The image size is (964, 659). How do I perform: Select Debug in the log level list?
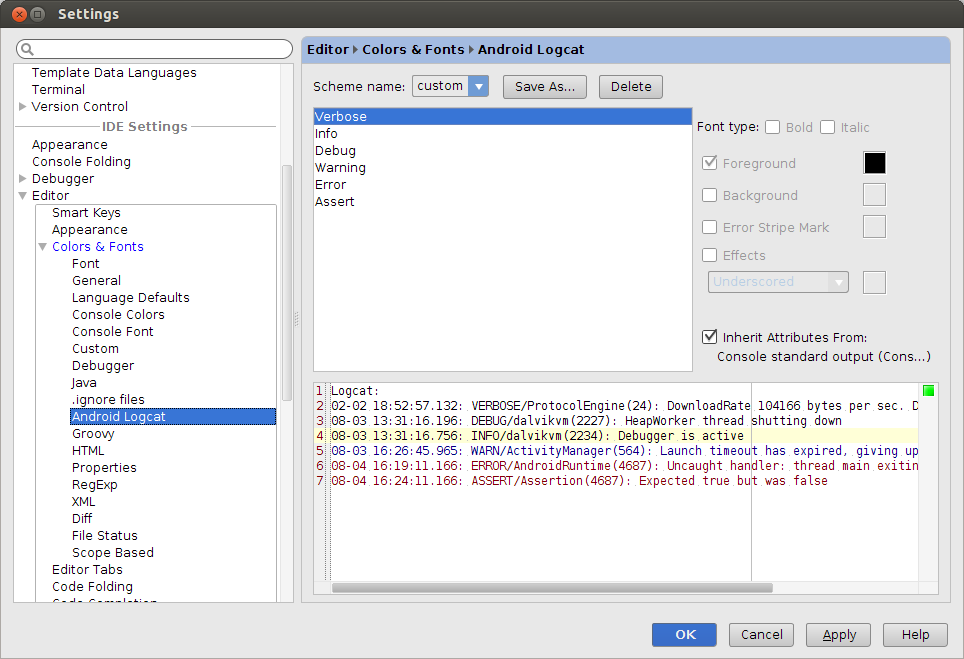[x=503, y=151]
